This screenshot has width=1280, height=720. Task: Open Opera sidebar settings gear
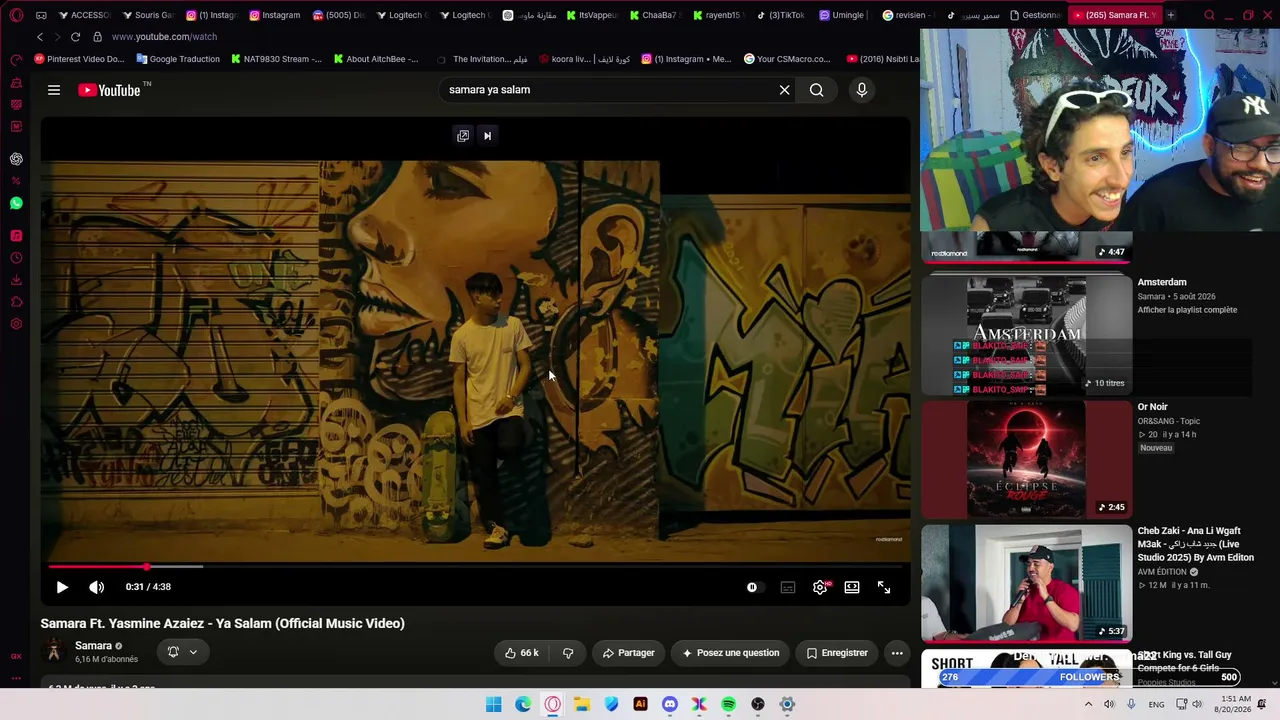coord(16,324)
